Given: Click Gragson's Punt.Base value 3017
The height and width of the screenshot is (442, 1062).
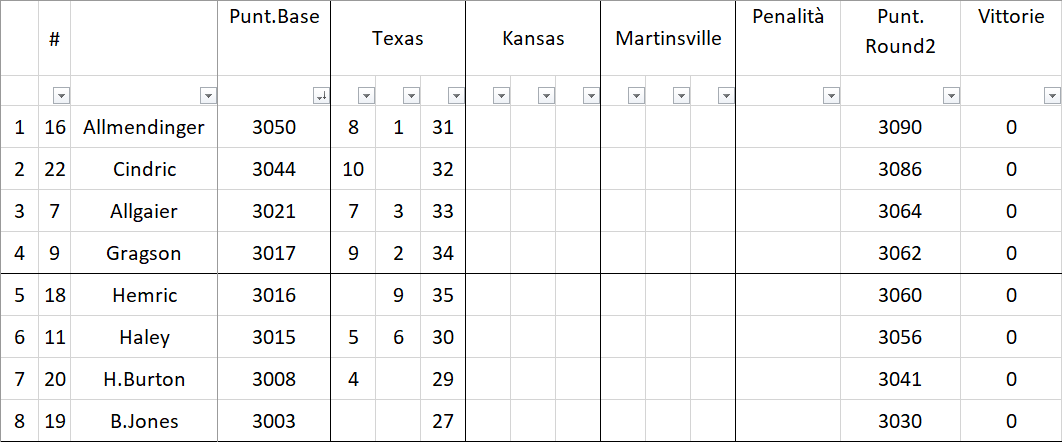Looking at the screenshot, I should (274, 253).
